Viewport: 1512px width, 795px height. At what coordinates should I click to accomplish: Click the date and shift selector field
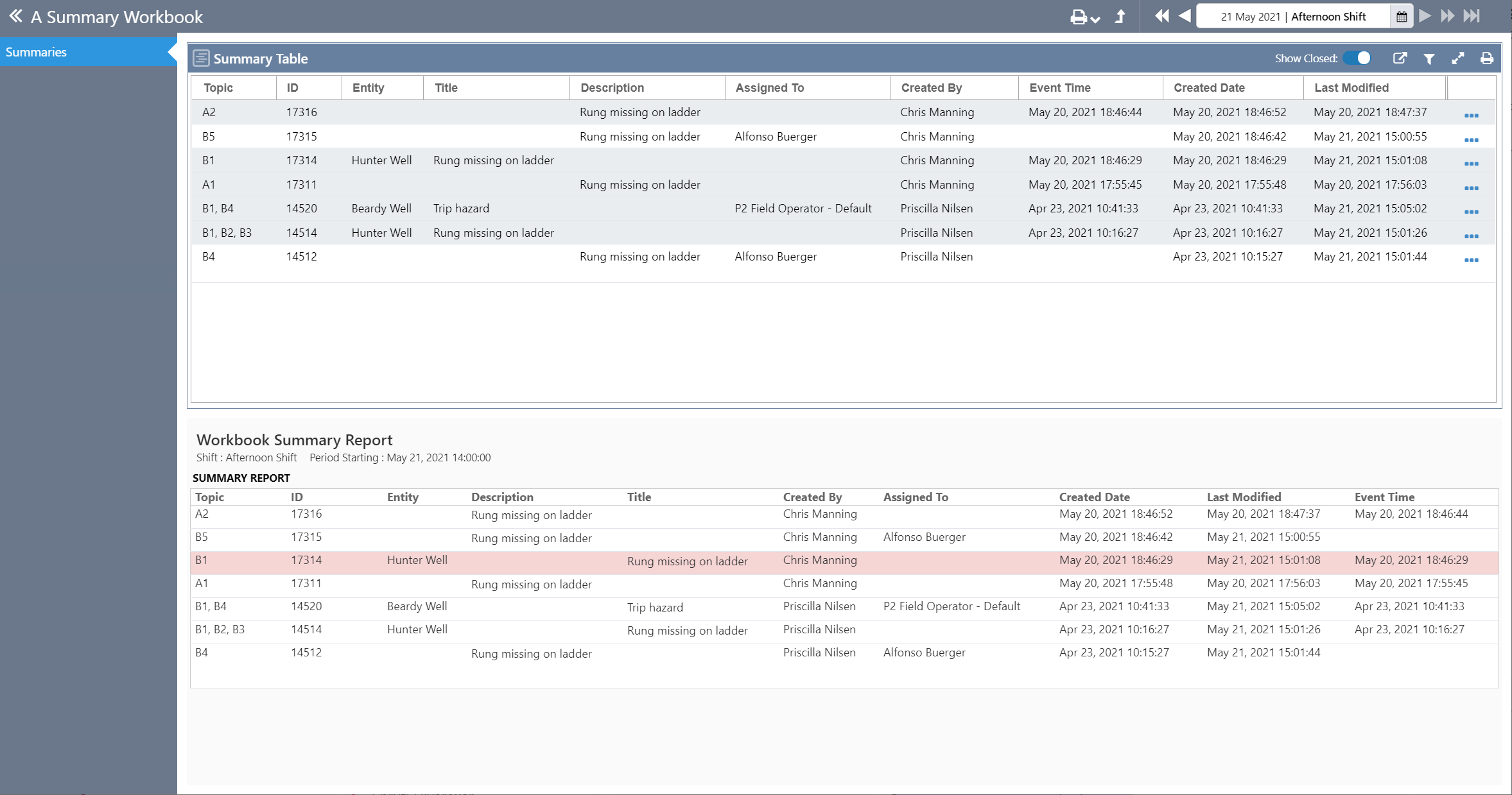point(1292,17)
